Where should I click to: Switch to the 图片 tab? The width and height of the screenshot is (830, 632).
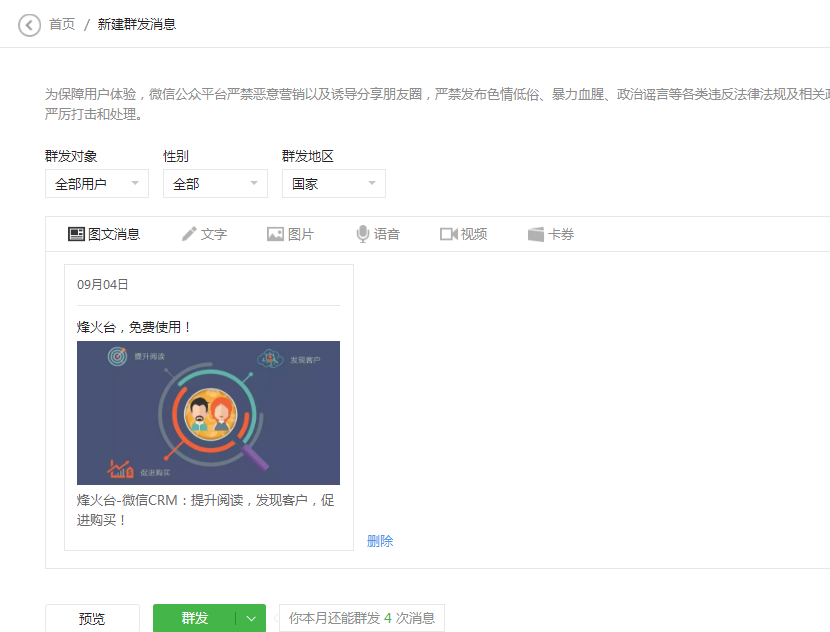pos(291,234)
